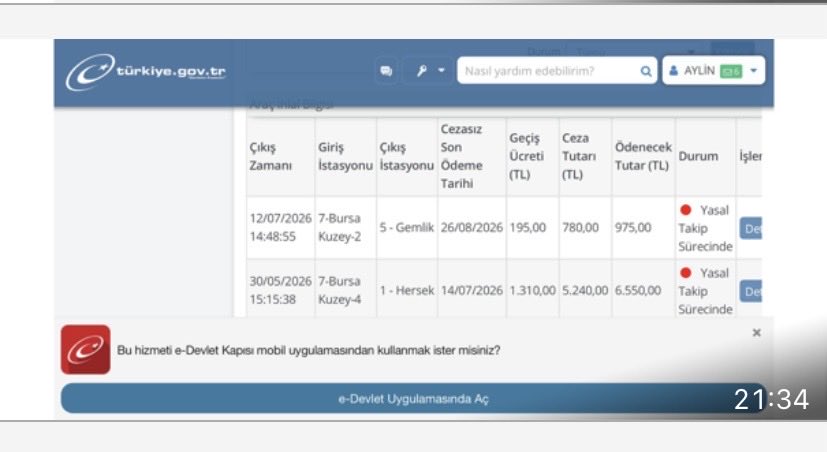Viewport: 827px width, 452px height.
Task: Select the 1 - Hersek exit station cell
Action: pyautogui.click(x=407, y=290)
